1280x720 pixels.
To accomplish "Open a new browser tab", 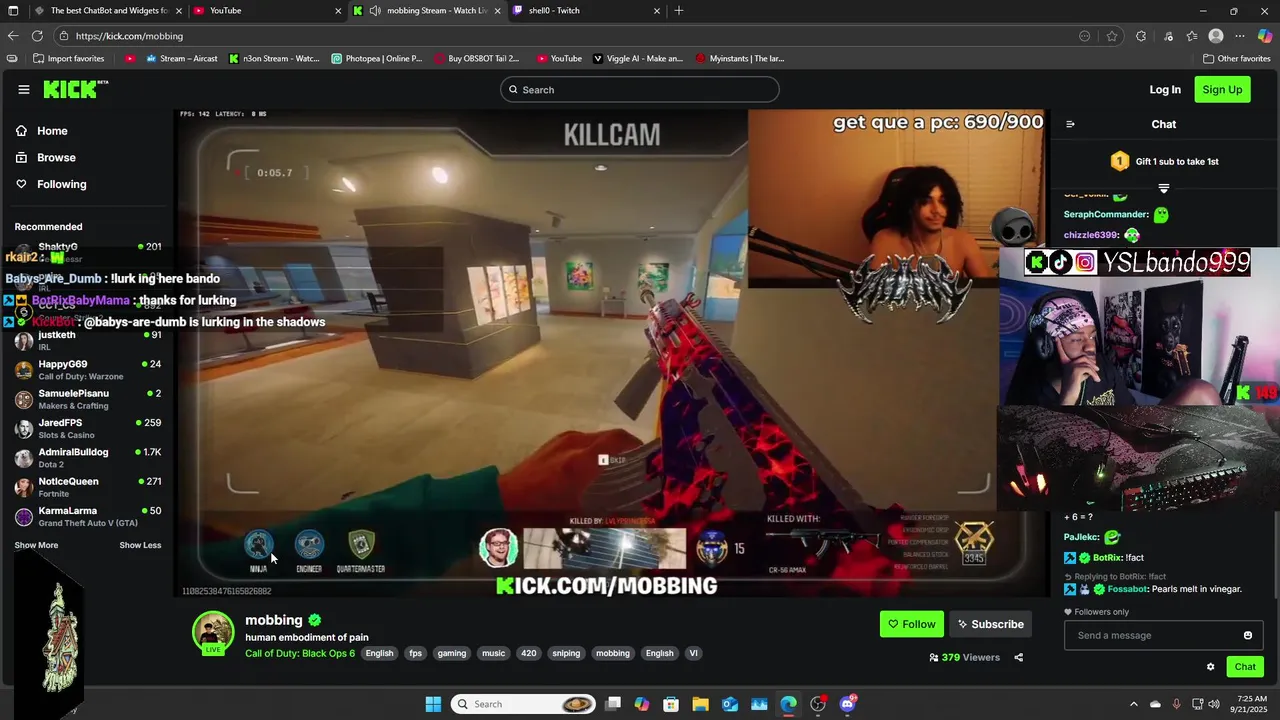I will pyautogui.click(x=679, y=11).
